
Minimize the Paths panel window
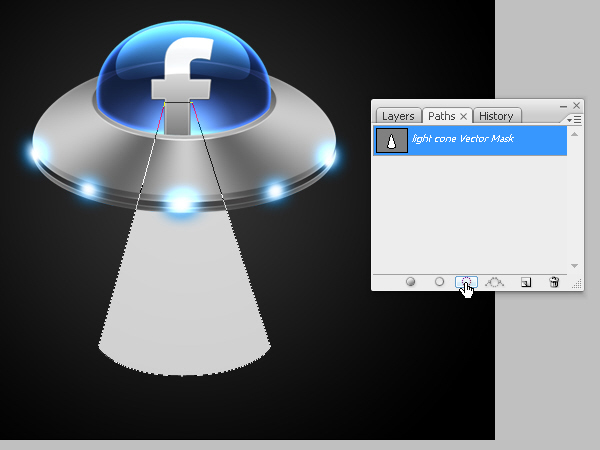(x=563, y=106)
